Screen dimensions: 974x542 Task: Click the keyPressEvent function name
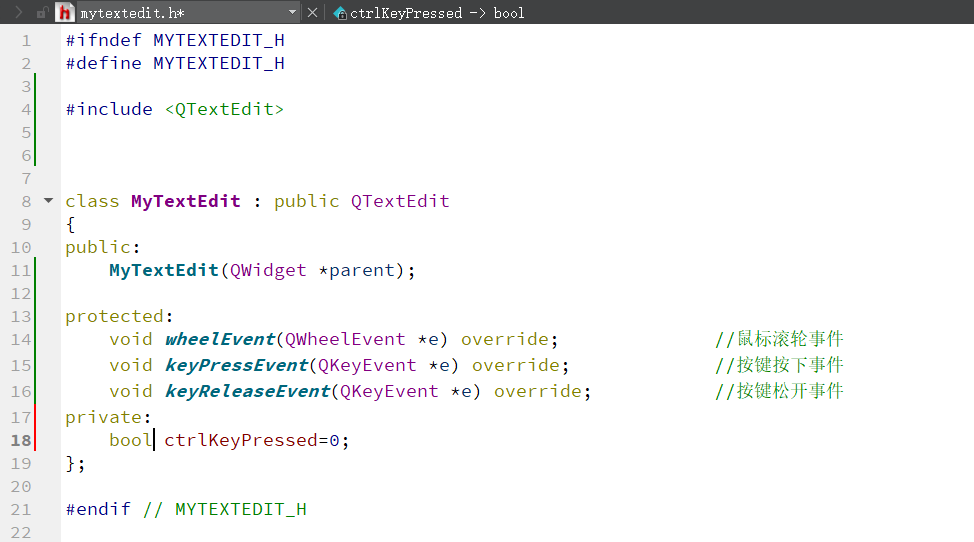(236, 366)
